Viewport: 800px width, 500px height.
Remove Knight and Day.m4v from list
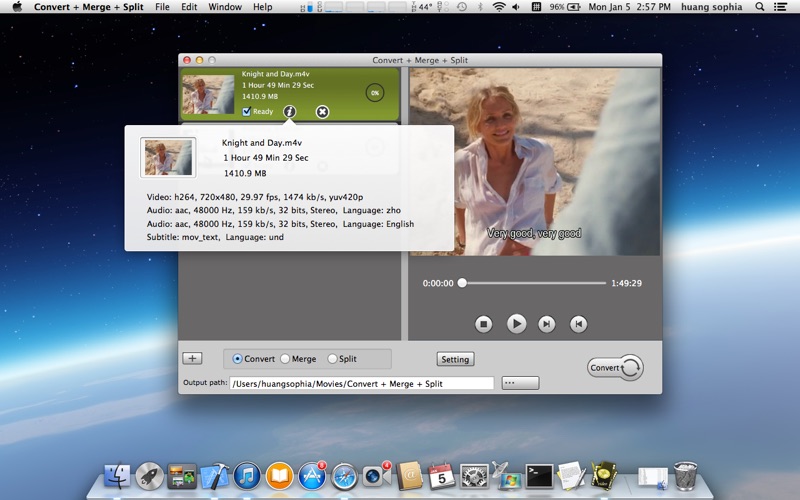(x=322, y=112)
